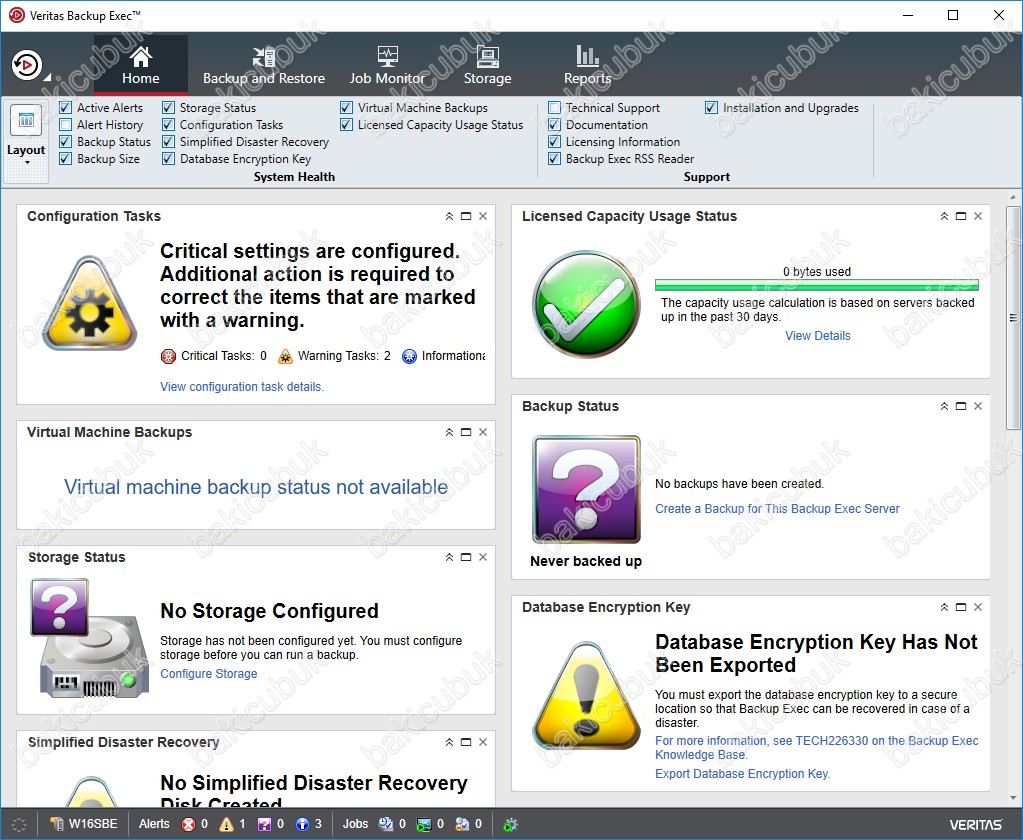Click the second Jobs icon in status bar
1023x840 pixels.
pos(424,824)
